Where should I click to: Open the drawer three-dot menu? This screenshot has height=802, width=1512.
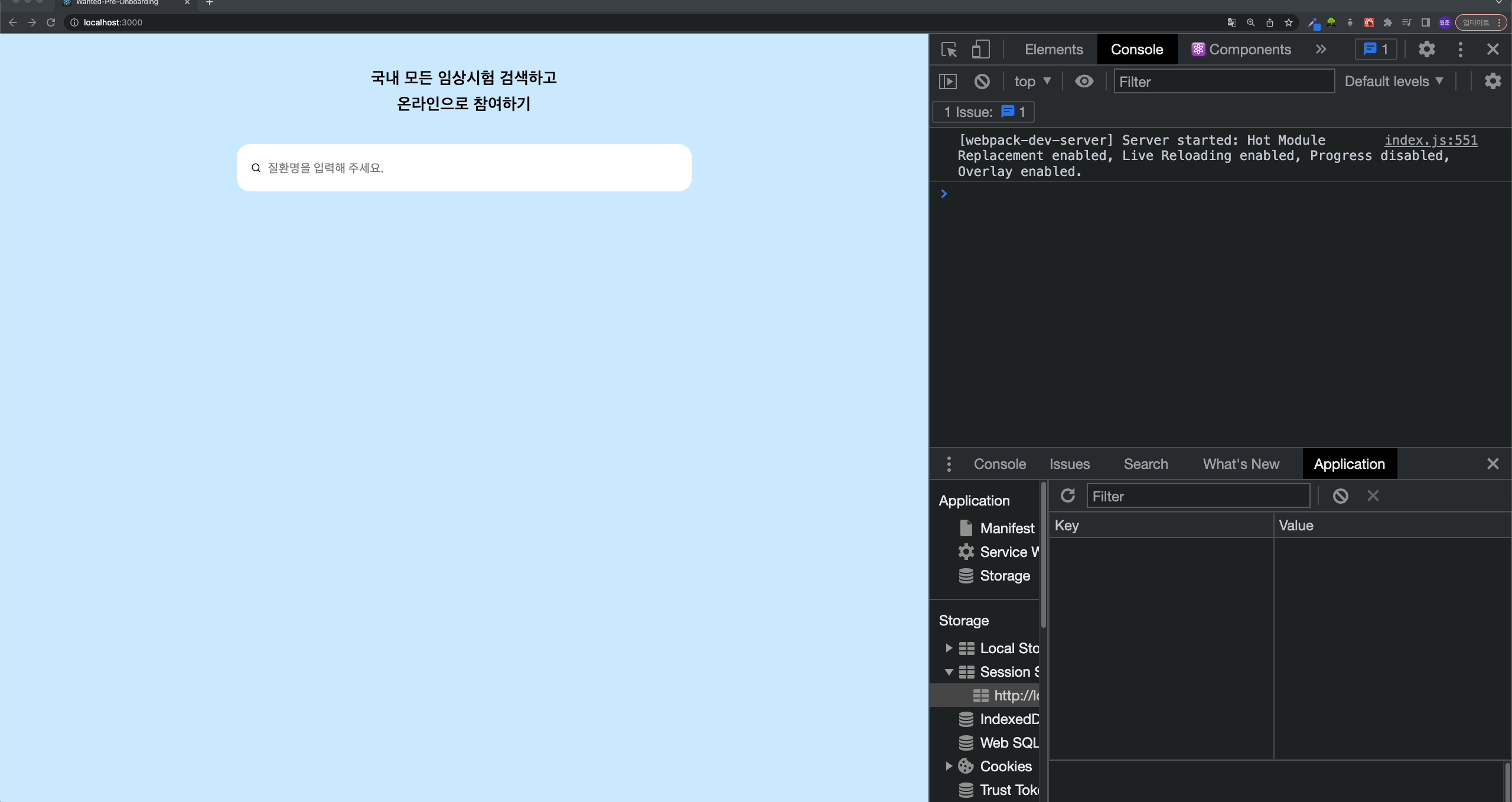949,464
